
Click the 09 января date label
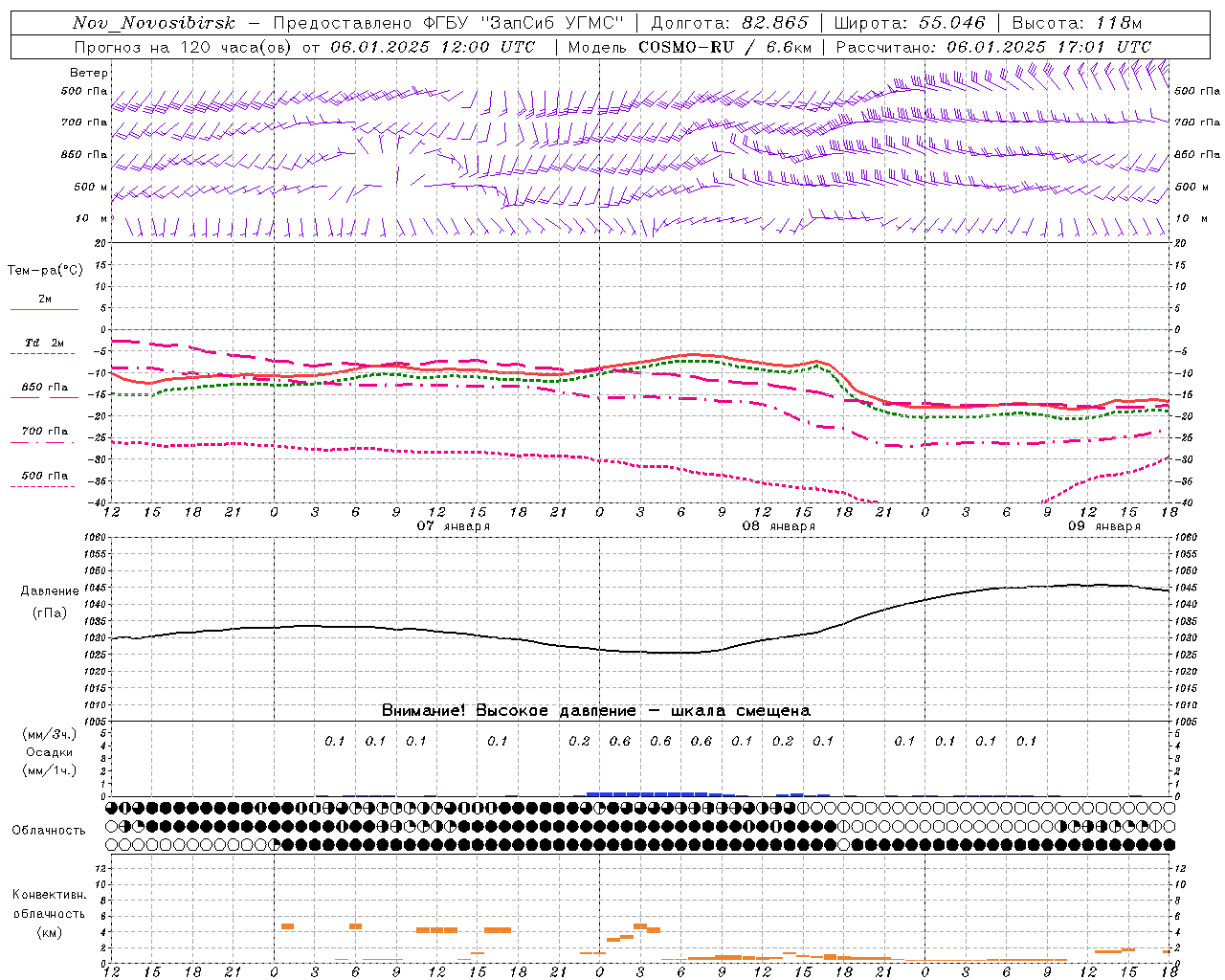tap(1104, 526)
